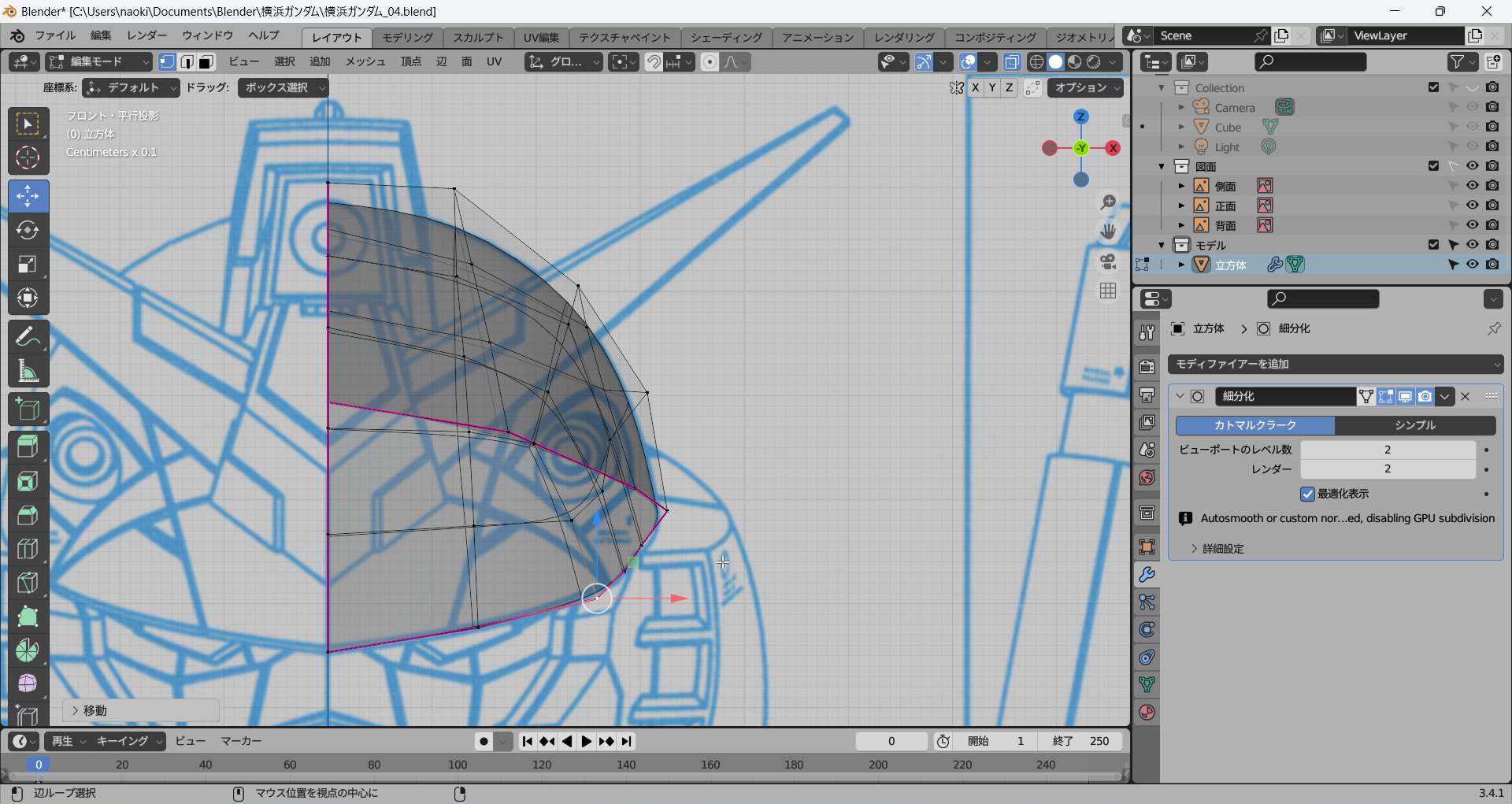Viewport: 1512px width, 804px height.
Task: Exclude the 図面 collection from view layer
Action: [1433, 166]
